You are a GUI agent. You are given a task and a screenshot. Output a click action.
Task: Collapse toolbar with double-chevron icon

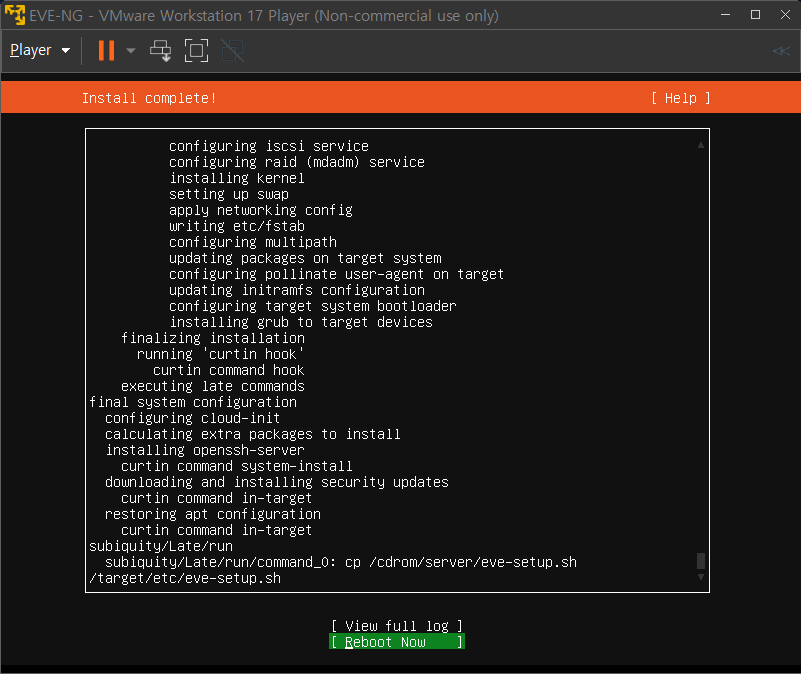[x=781, y=51]
